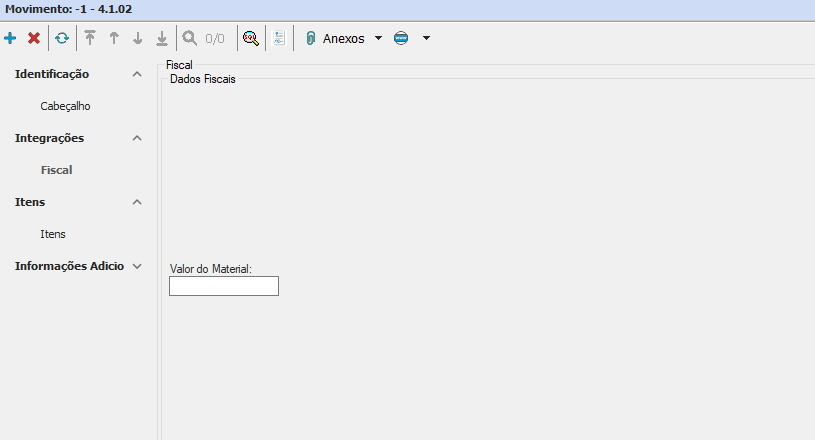Click the document form layout icon
This screenshot has height=440, width=815.
click(x=279, y=38)
